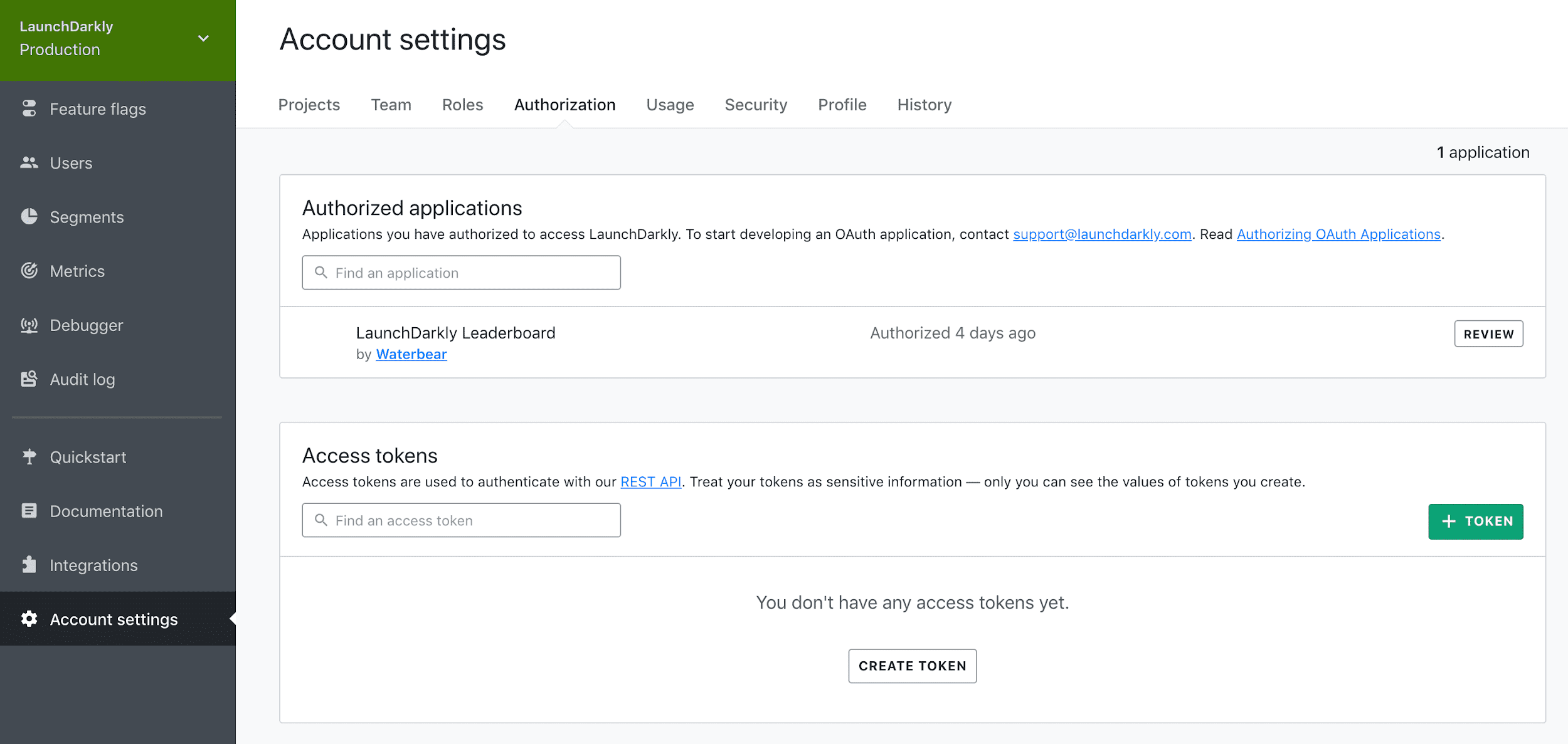This screenshot has height=744, width=1568.
Task: Click the Users people icon
Action: pos(29,163)
